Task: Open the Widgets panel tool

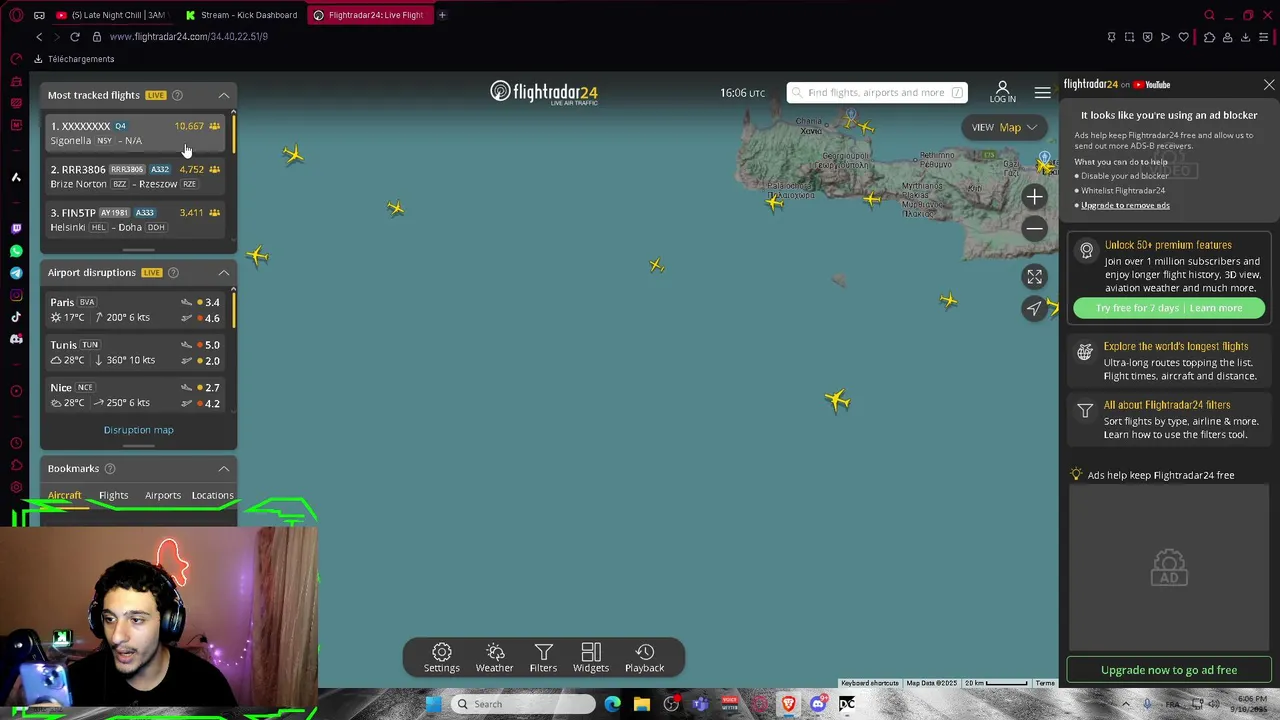Action: pos(591,658)
